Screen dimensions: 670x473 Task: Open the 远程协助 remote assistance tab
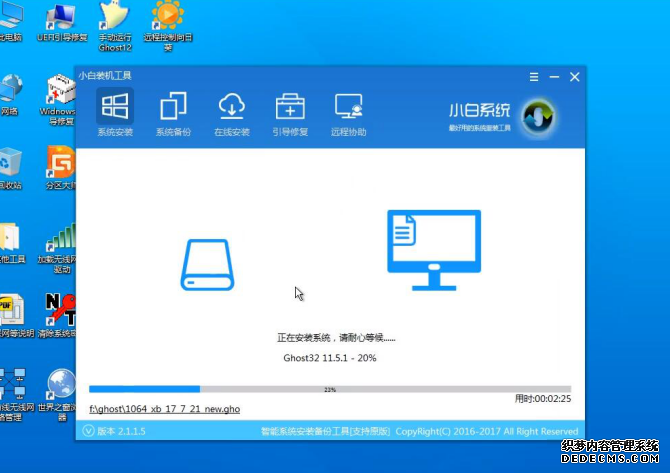point(349,113)
